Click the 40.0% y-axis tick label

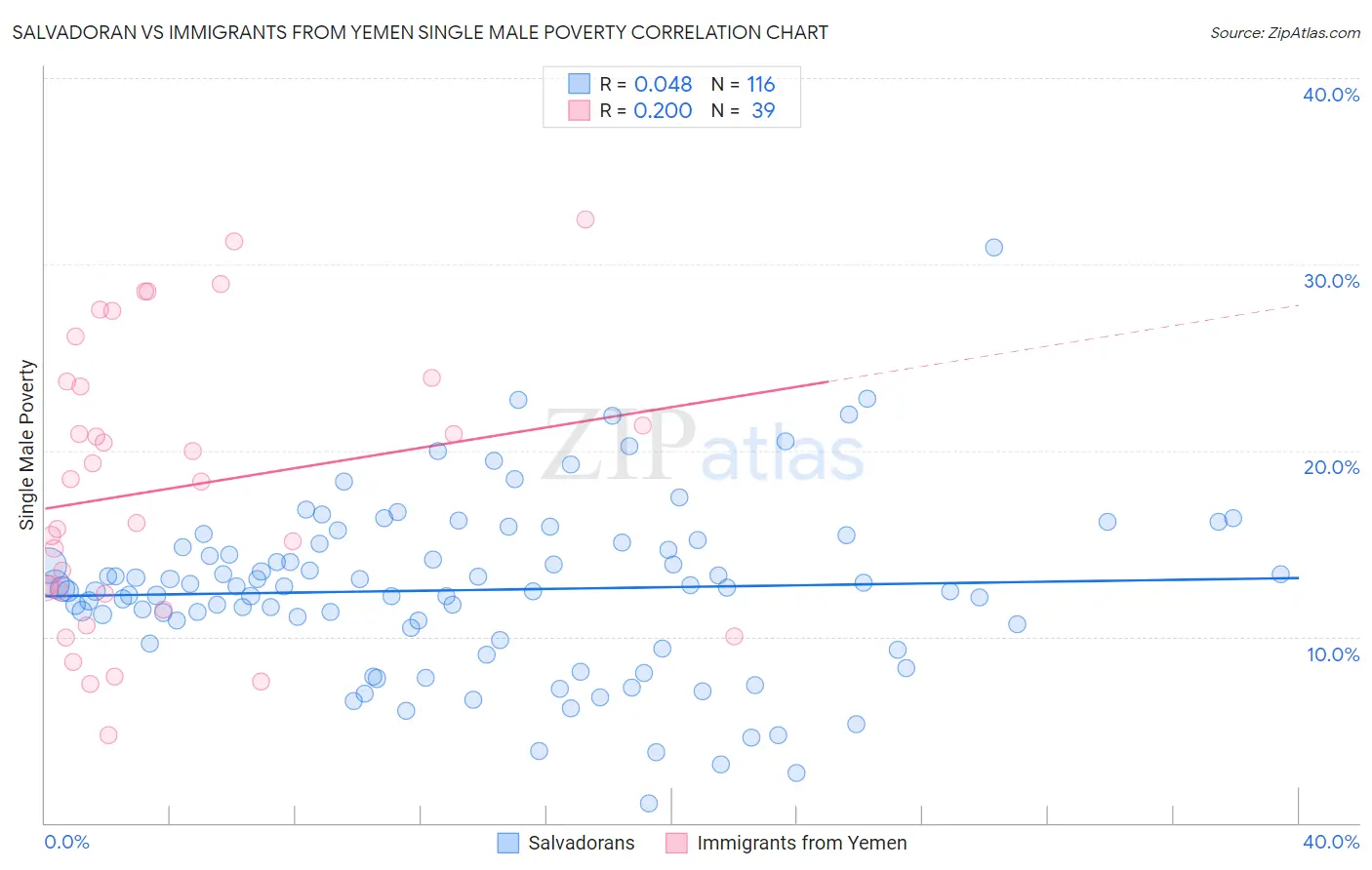[x=1331, y=95]
